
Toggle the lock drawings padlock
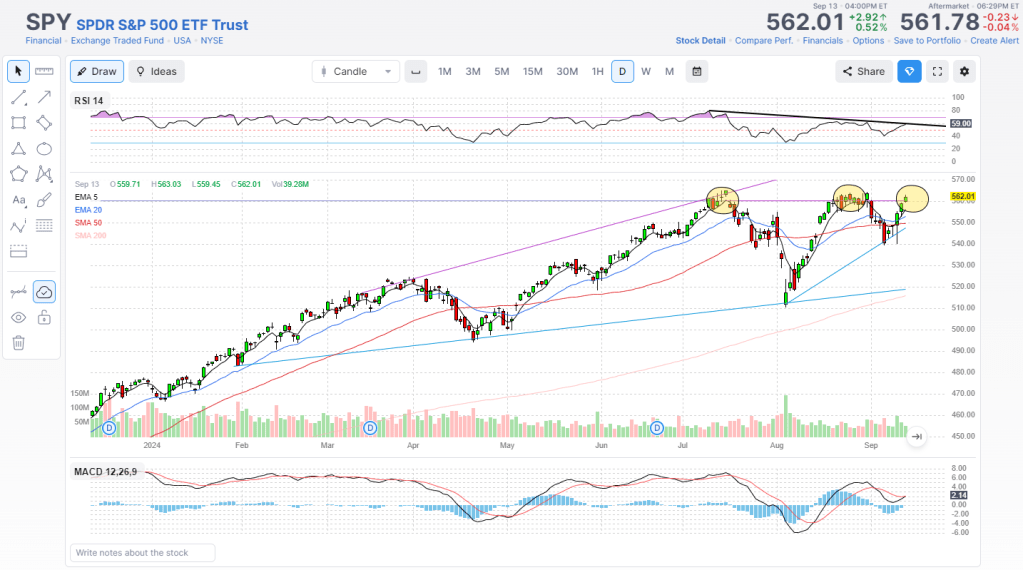click(x=44, y=317)
